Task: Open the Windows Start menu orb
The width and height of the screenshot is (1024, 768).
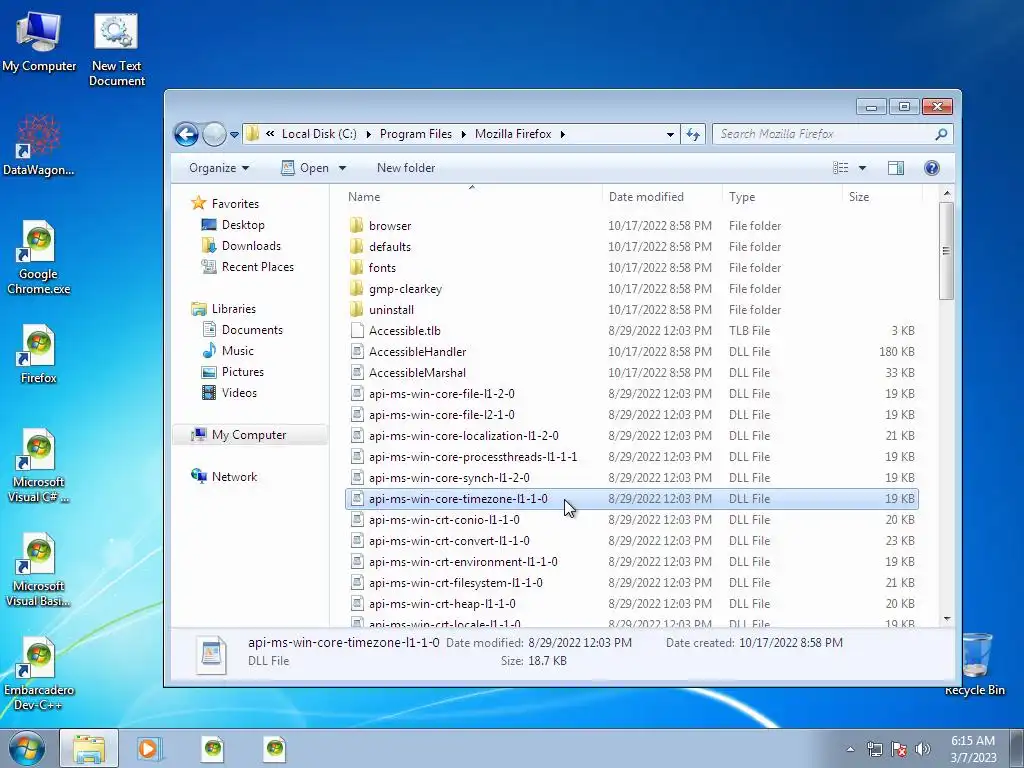Action: coord(27,749)
